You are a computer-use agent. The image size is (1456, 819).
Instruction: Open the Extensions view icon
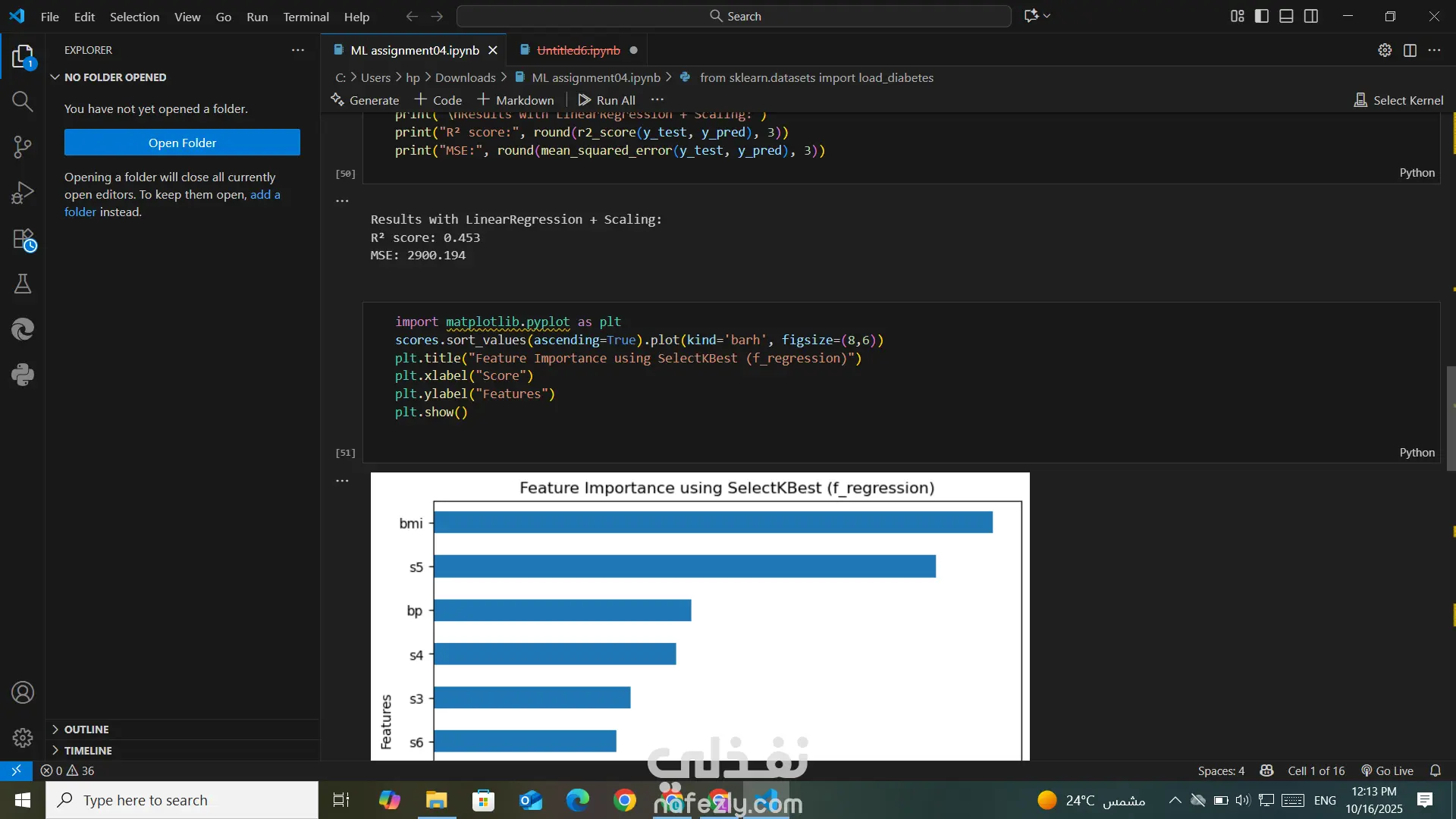(x=23, y=240)
